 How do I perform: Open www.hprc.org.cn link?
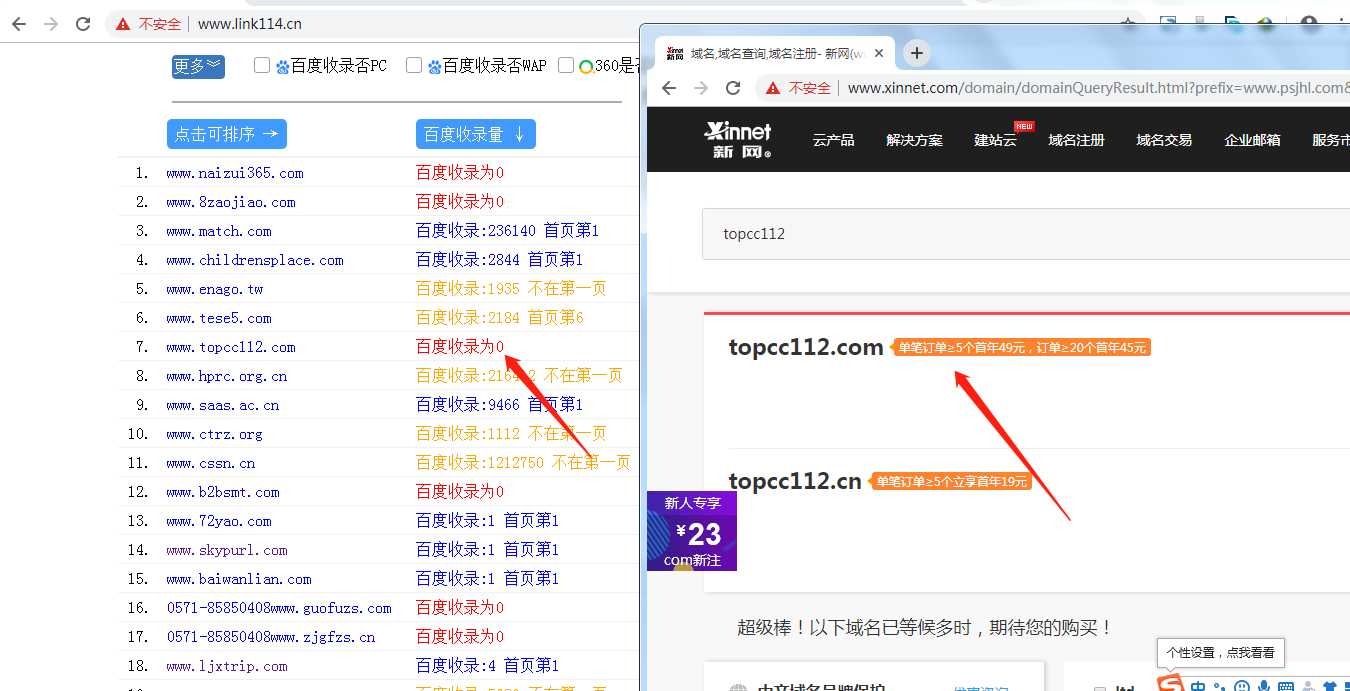(227, 376)
